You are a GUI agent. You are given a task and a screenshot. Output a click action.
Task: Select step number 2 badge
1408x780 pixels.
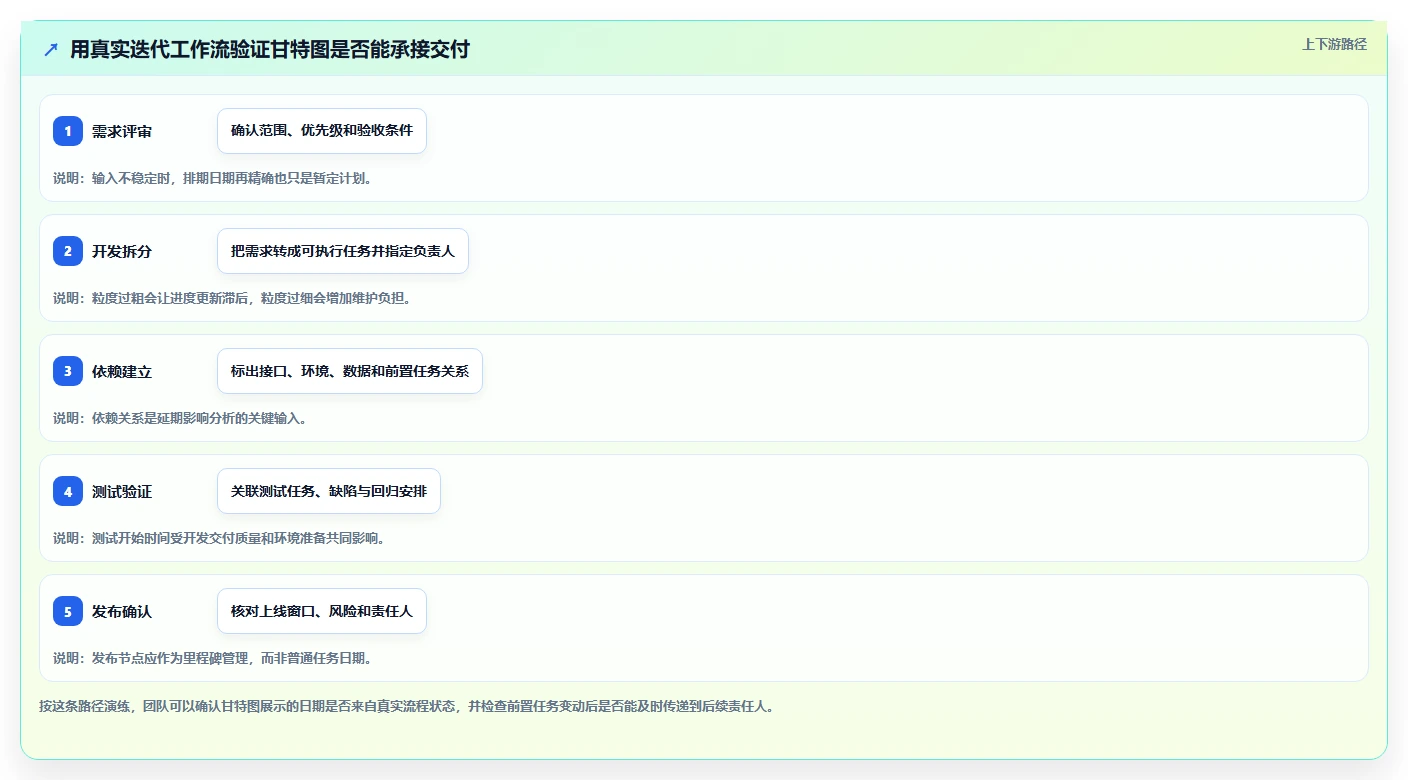(68, 251)
